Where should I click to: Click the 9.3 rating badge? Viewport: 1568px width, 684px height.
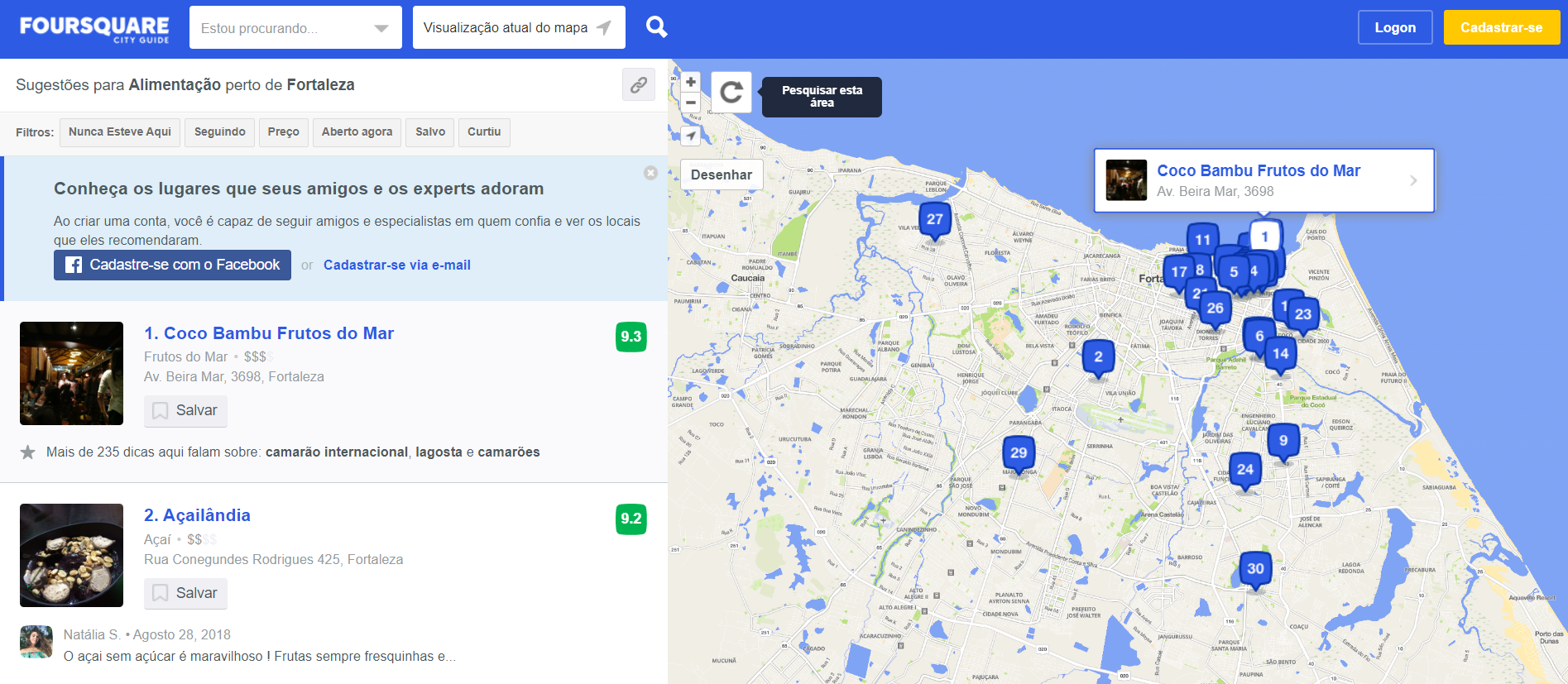(x=631, y=337)
